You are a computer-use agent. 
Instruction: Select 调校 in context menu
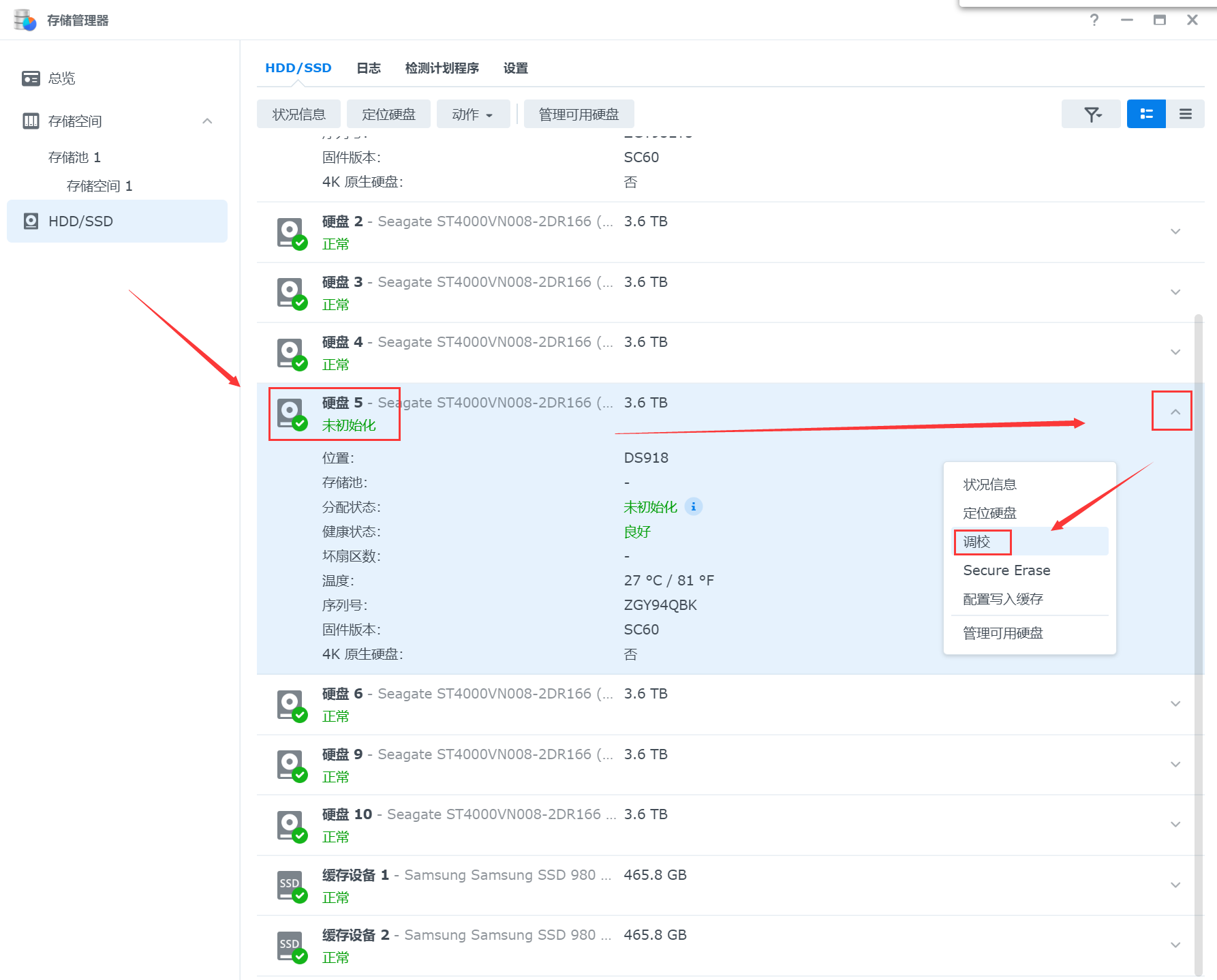[x=977, y=542]
